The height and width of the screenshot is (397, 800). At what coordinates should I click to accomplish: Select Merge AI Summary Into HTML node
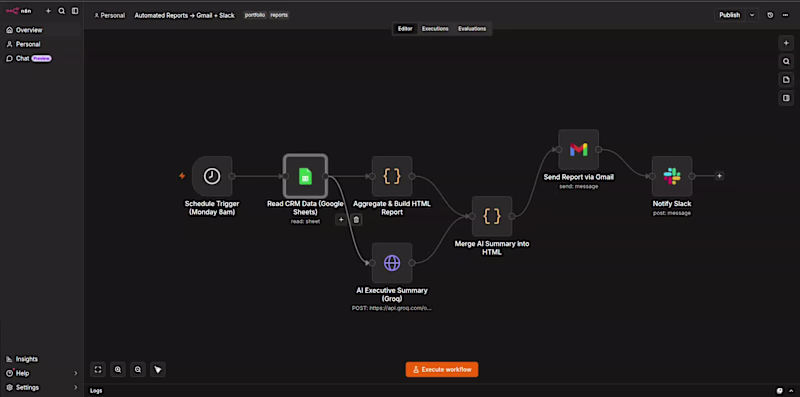tap(492, 216)
